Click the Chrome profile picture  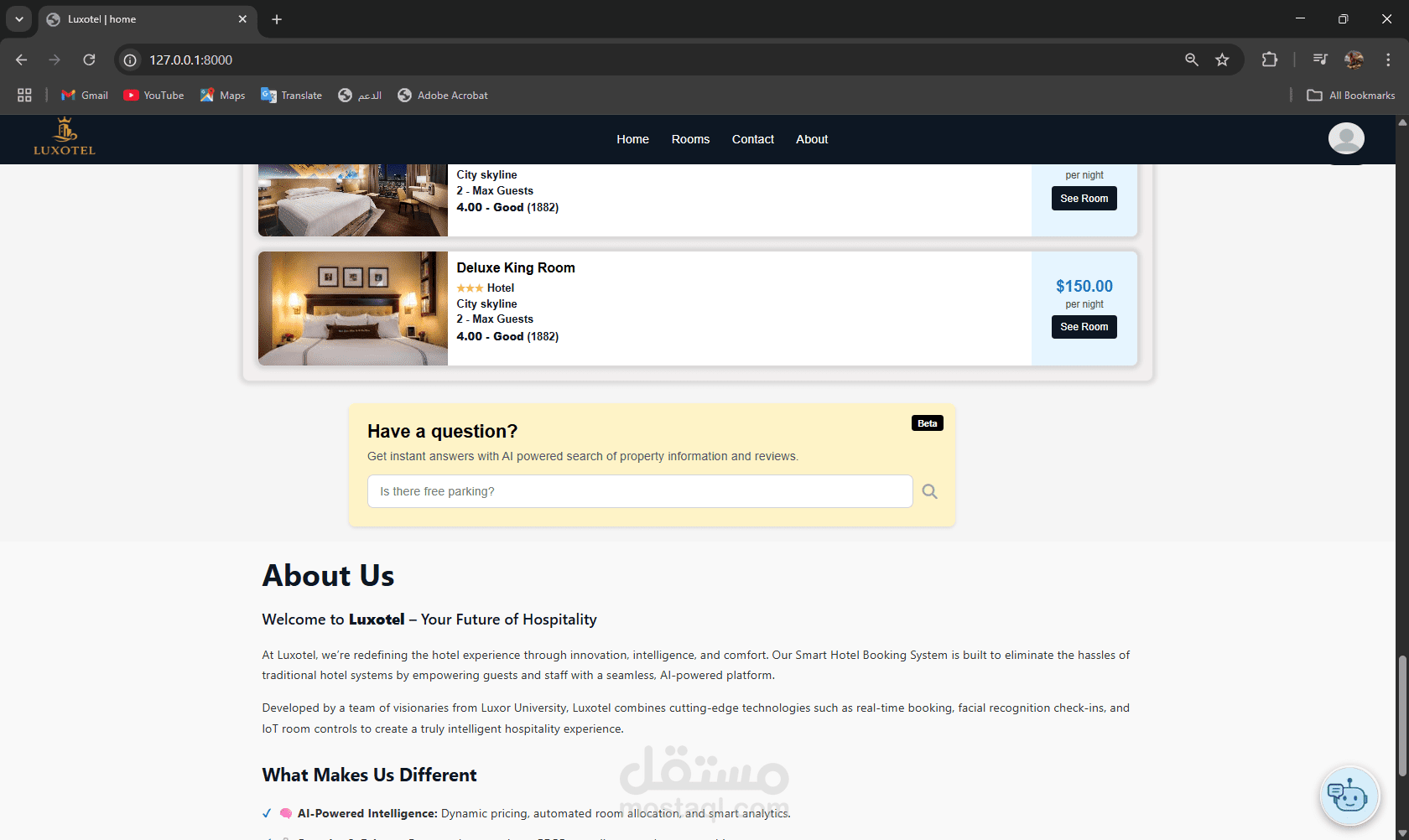pos(1354,60)
